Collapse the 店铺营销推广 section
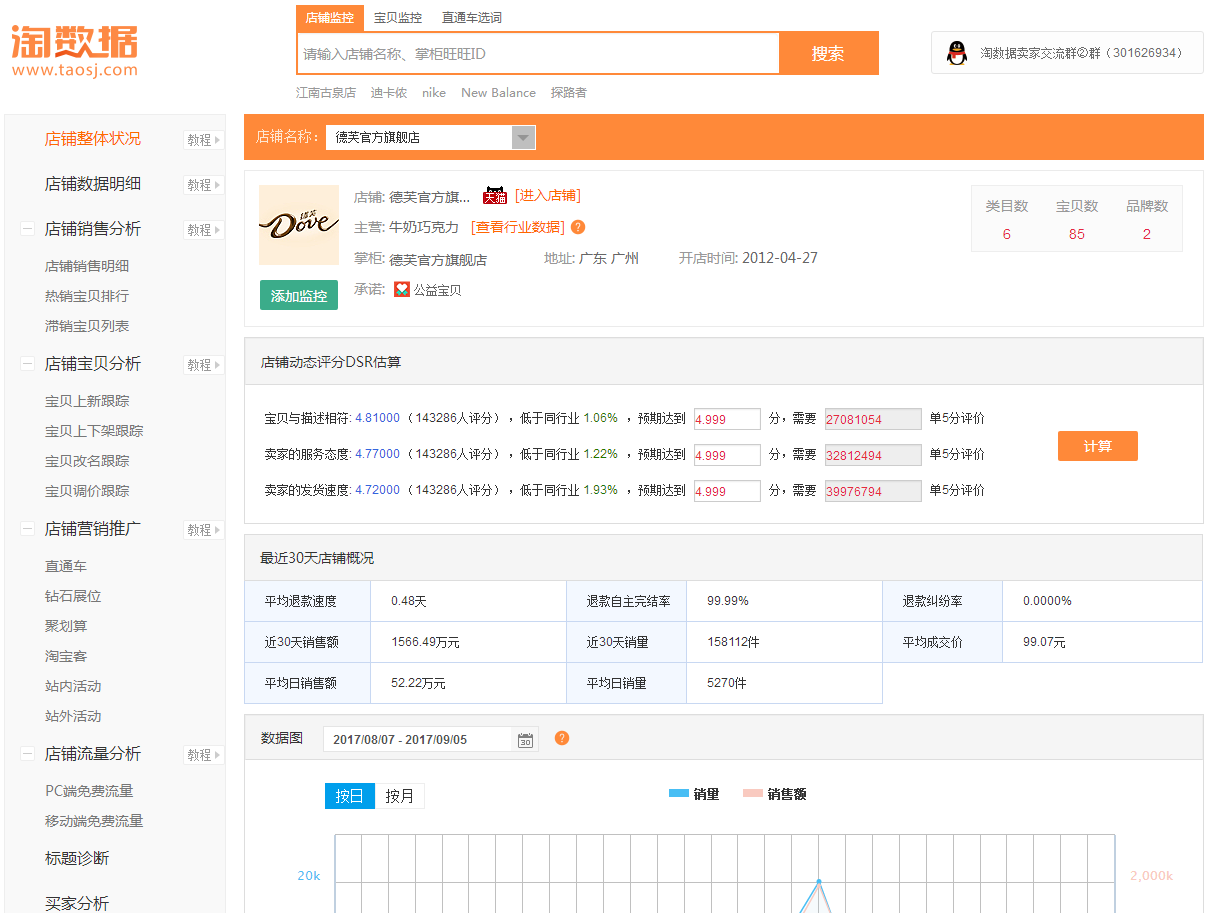This screenshot has height=913, width=1212. click(x=27, y=529)
